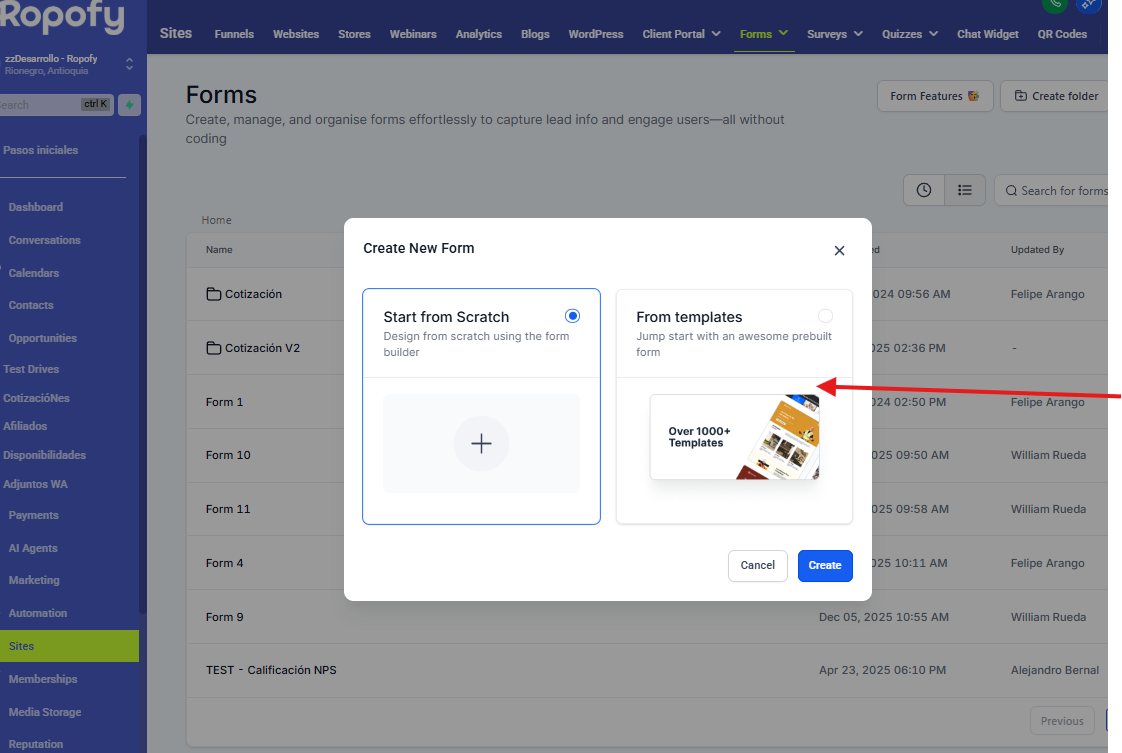Click the Cotización folder icon

213,294
